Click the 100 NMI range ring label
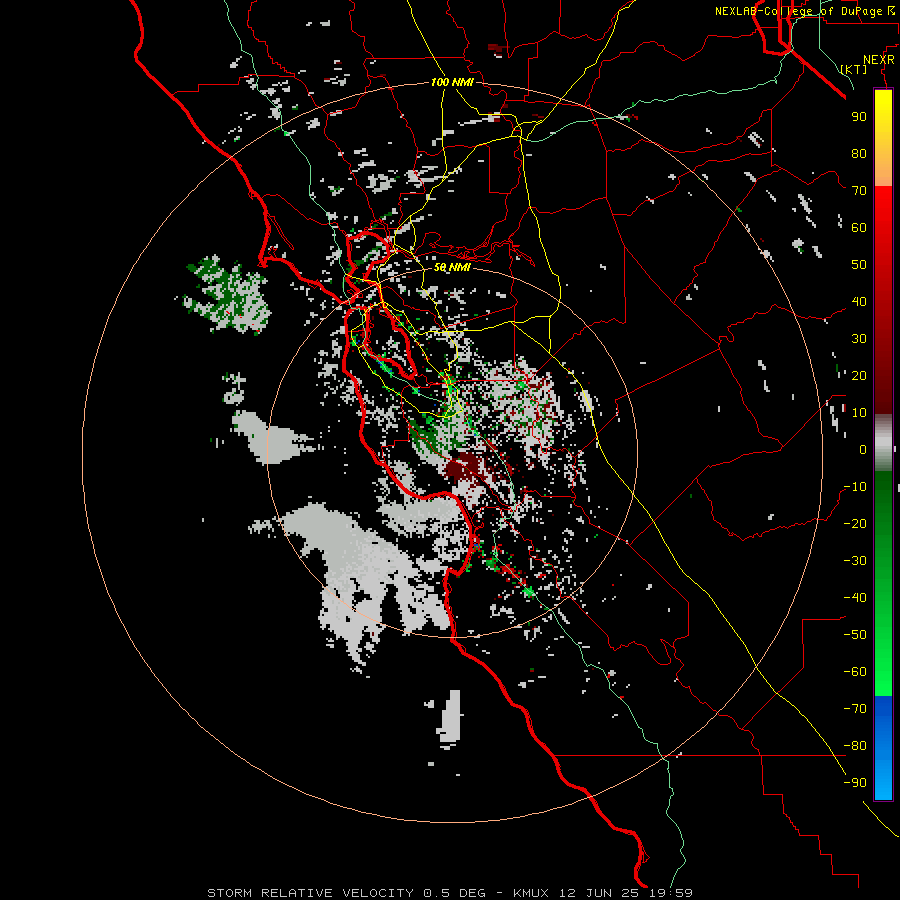Screen dimensions: 900x900 [x=452, y=82]
